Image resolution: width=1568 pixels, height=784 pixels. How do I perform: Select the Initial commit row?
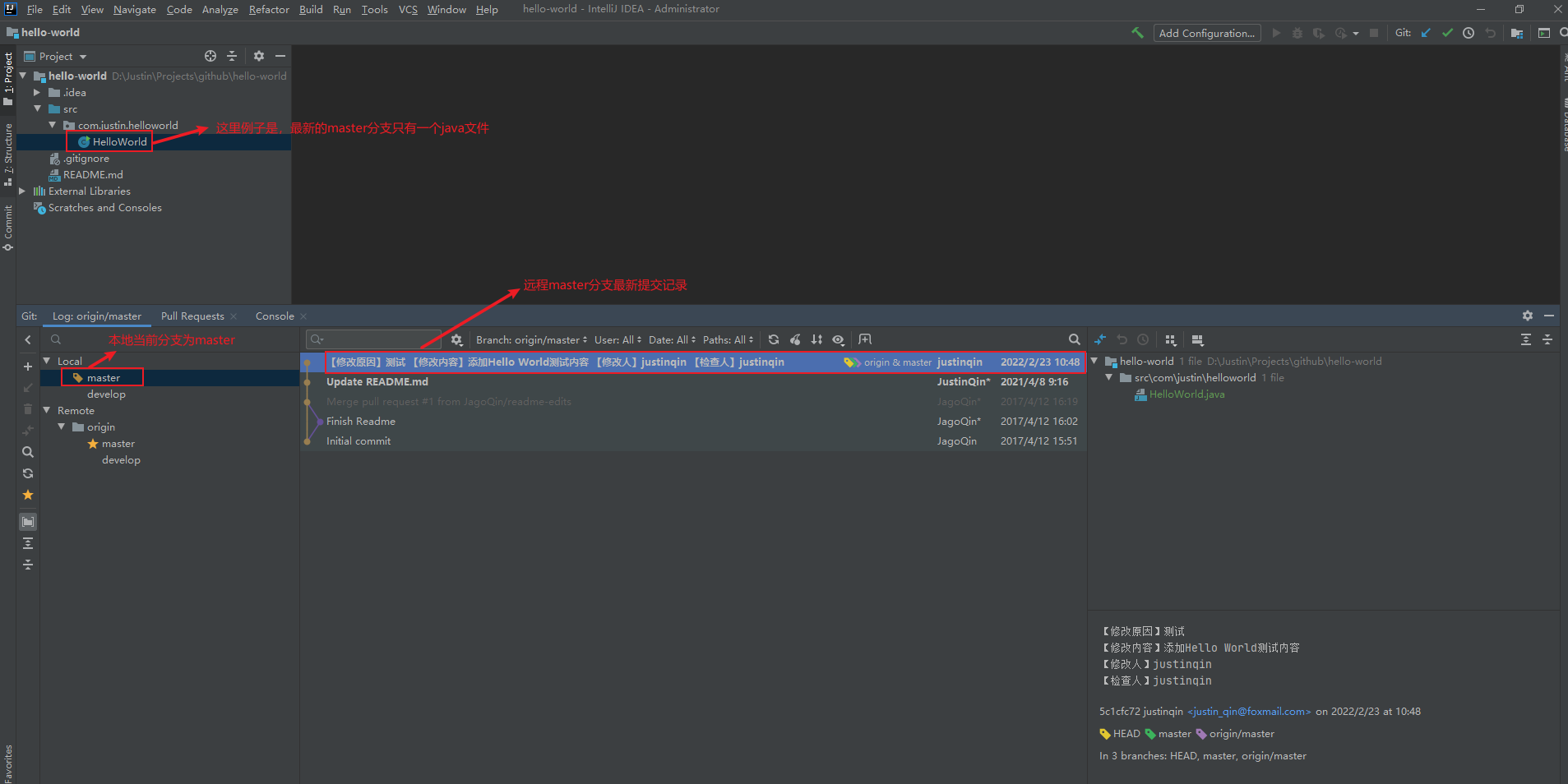[693, 440]
